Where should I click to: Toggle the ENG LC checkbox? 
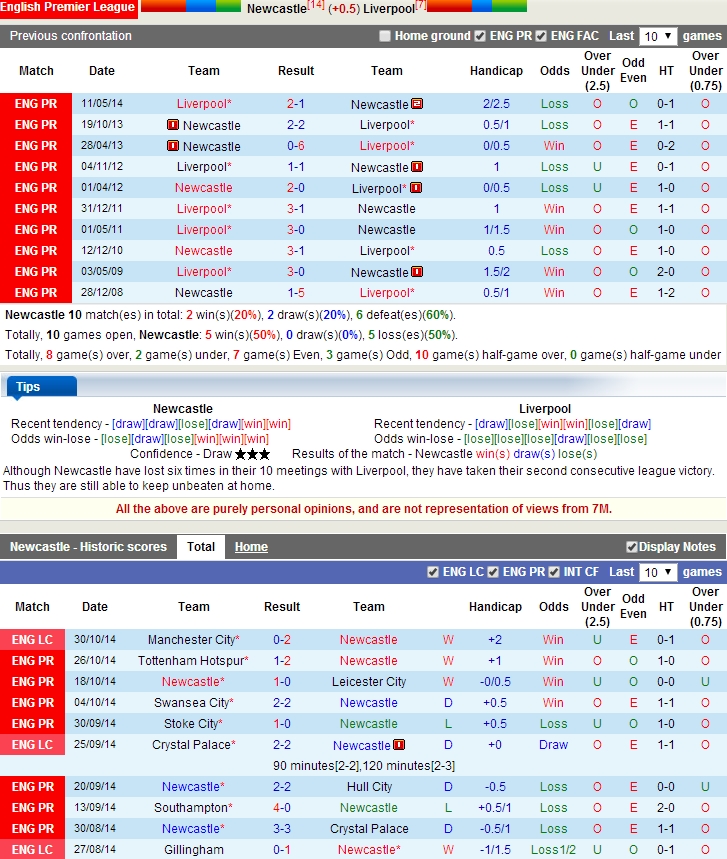tap(433, 572)
